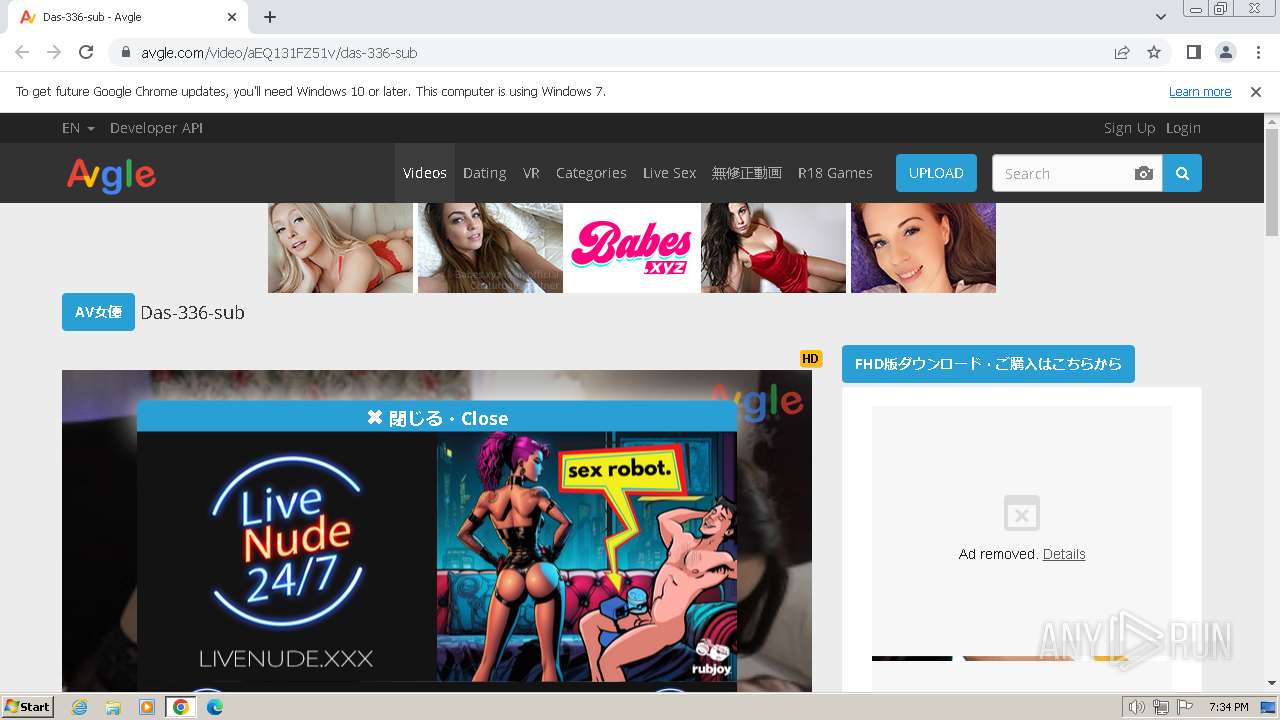Reload the current page
This screenshot has width=1280, height=720.
pos(86,52)
